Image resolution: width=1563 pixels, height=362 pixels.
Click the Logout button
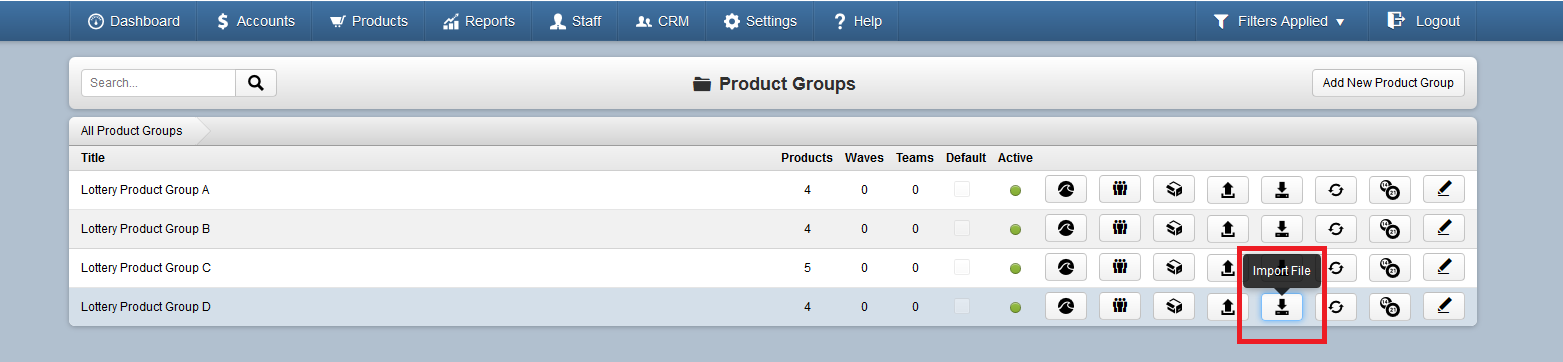[1423, 21]
